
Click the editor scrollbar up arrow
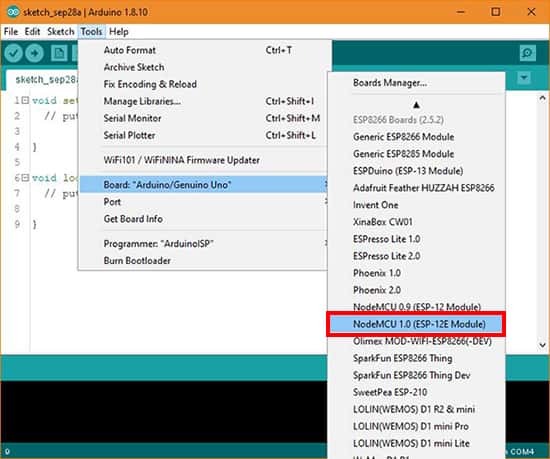542,98
